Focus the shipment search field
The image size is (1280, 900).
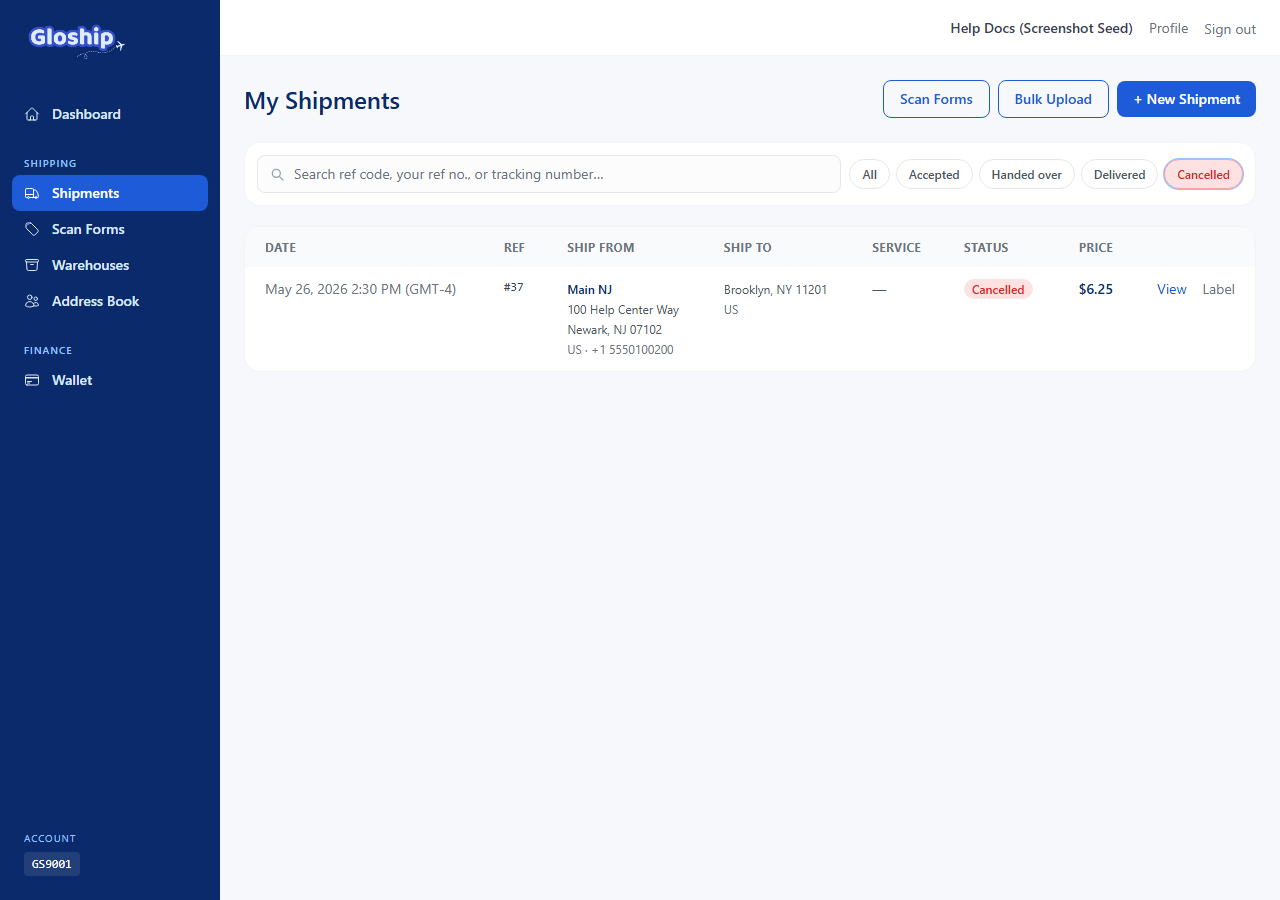549,174
